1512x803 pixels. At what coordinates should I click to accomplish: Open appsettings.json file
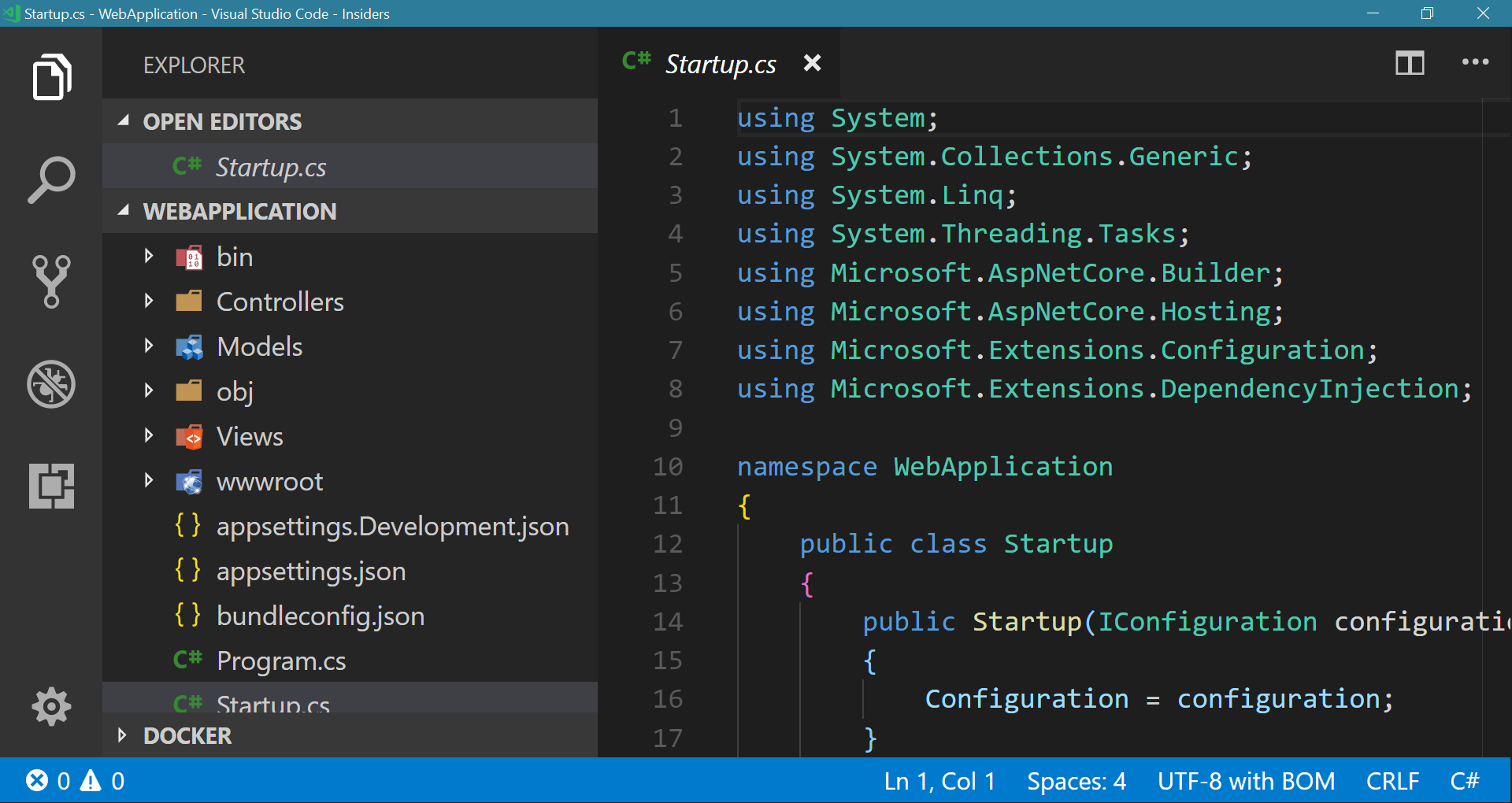point(350,571)
